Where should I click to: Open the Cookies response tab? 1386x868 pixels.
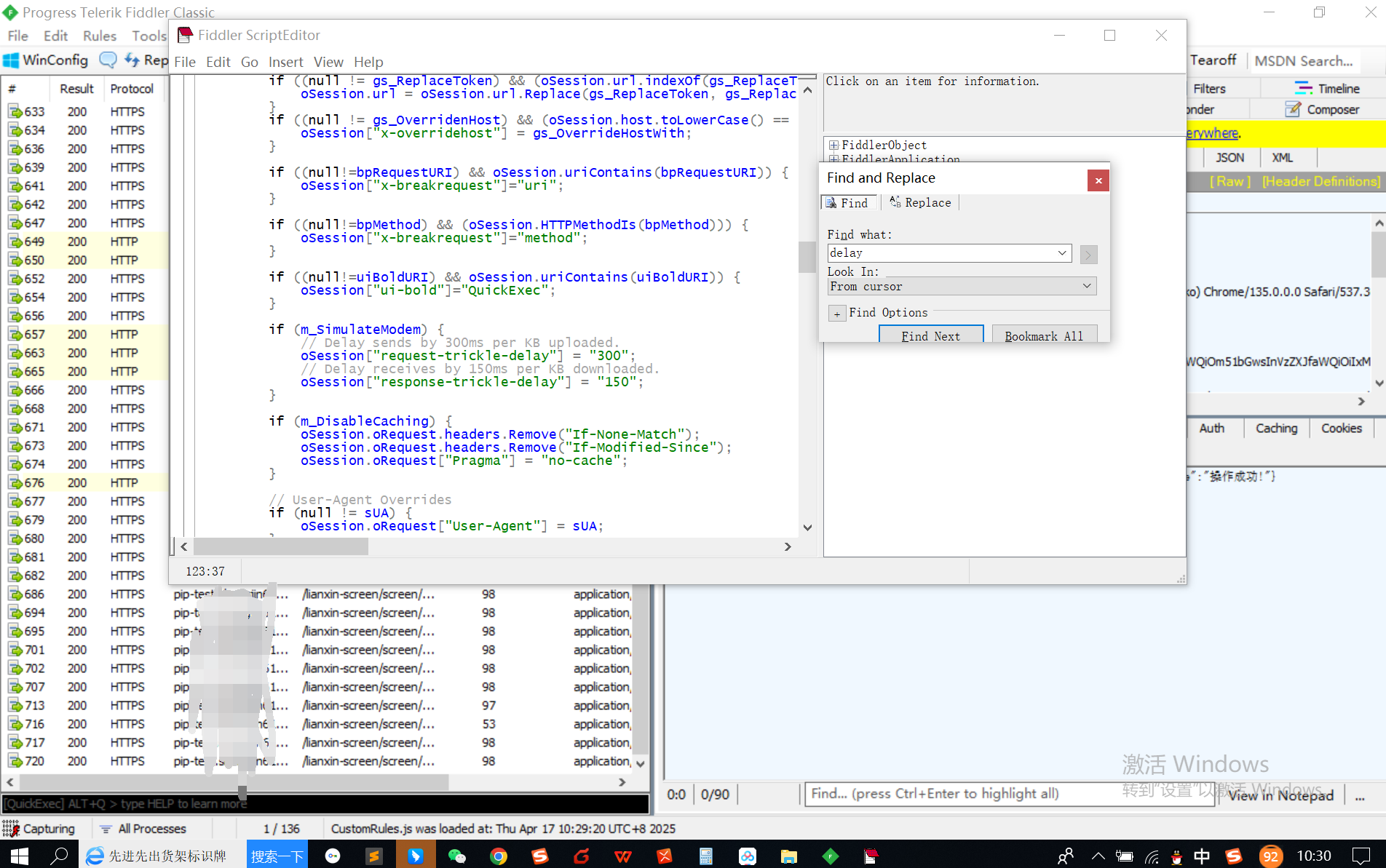tap(1341, 429)
